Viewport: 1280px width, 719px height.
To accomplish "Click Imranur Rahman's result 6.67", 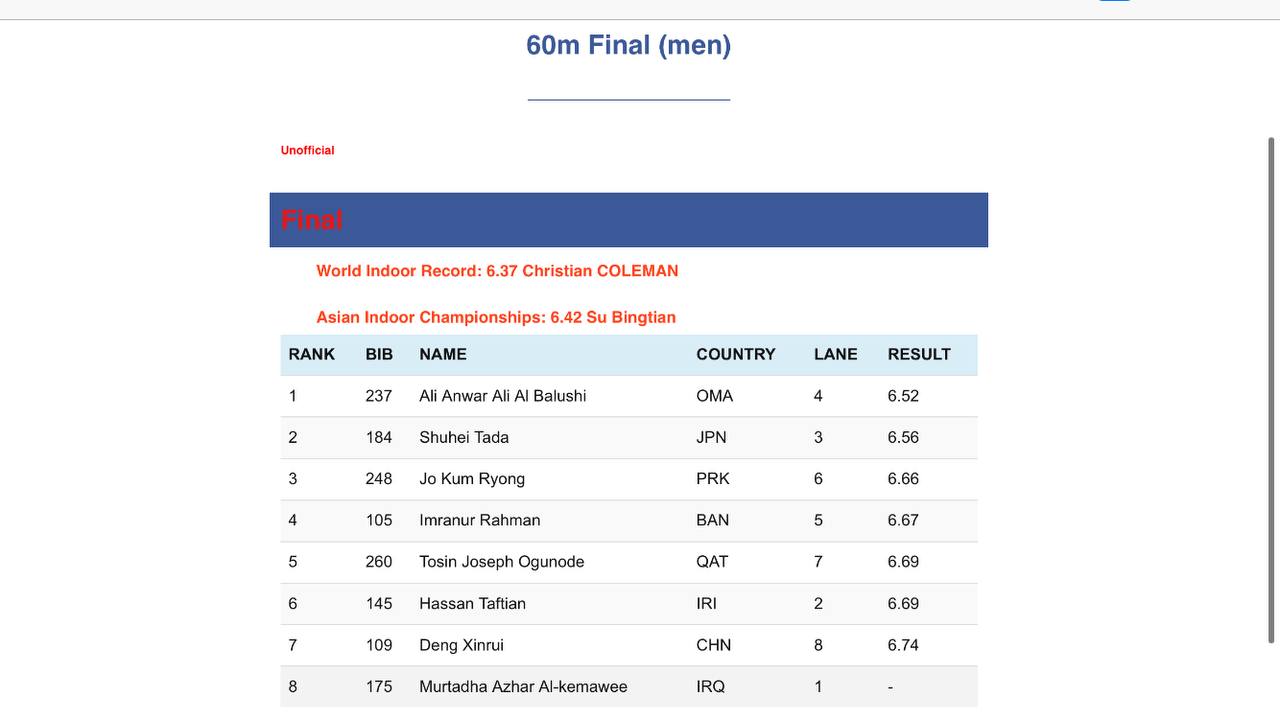I will [903, 520].
